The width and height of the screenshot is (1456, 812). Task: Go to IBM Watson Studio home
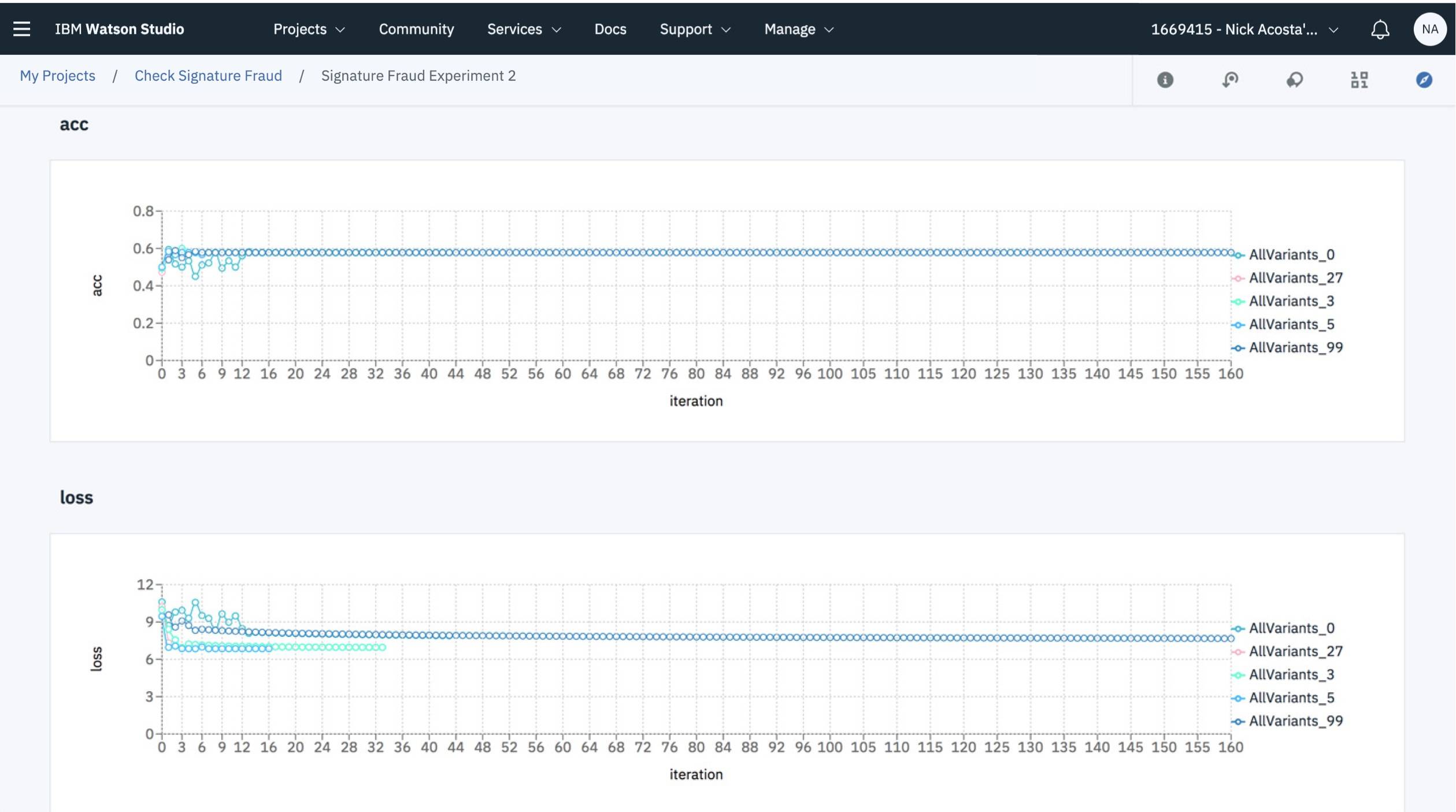[x=119, y=29]
